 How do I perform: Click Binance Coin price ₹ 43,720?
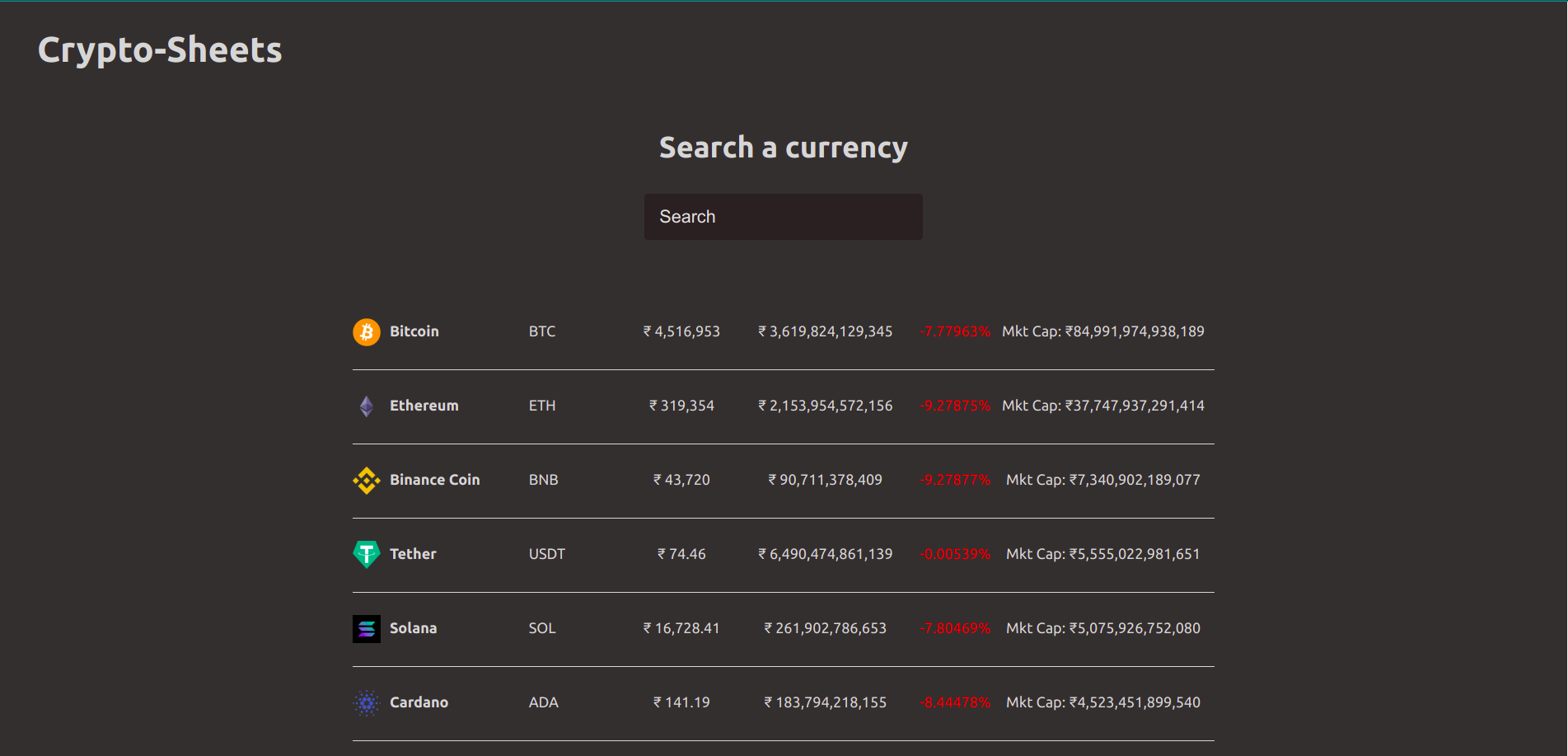click(x=681, y=480)
